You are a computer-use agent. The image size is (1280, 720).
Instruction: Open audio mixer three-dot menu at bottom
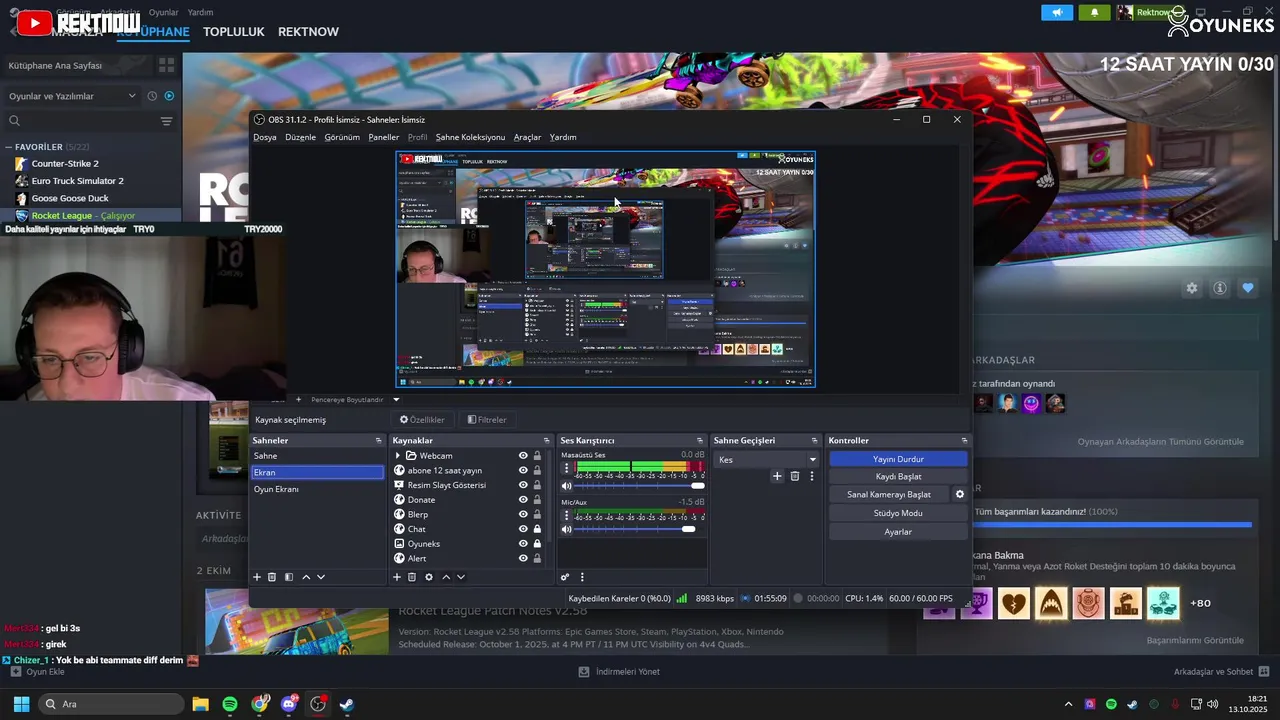coord(582,577)
